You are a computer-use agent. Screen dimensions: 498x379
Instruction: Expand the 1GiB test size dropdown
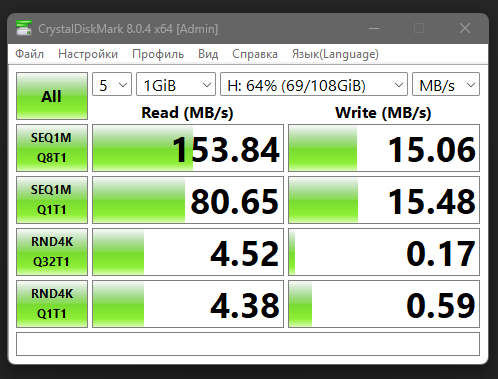(x=176, y=84)
